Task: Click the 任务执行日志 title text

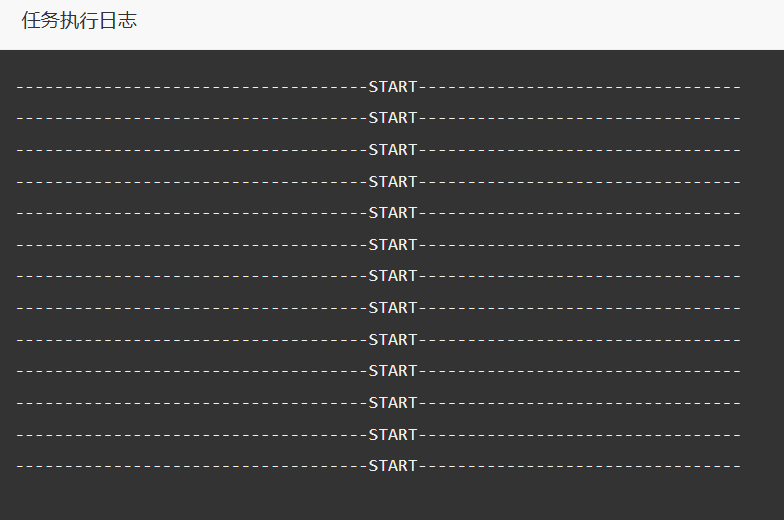Action: (x=79, y=21)
